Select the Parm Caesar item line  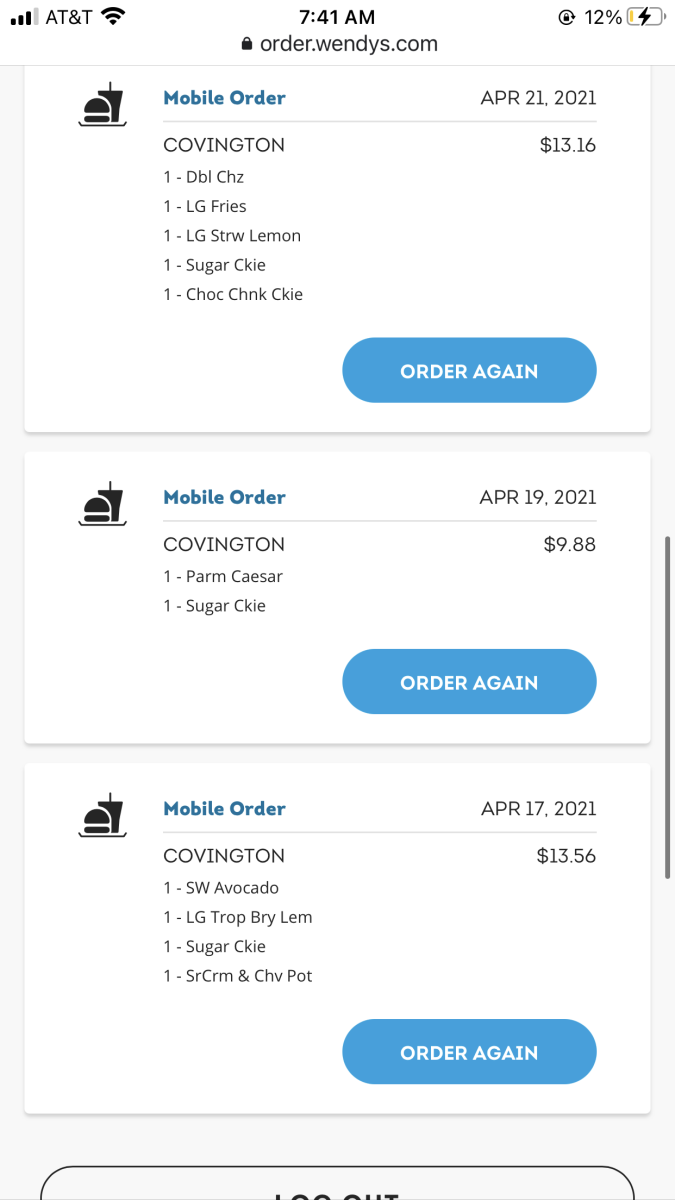(223, 577)
